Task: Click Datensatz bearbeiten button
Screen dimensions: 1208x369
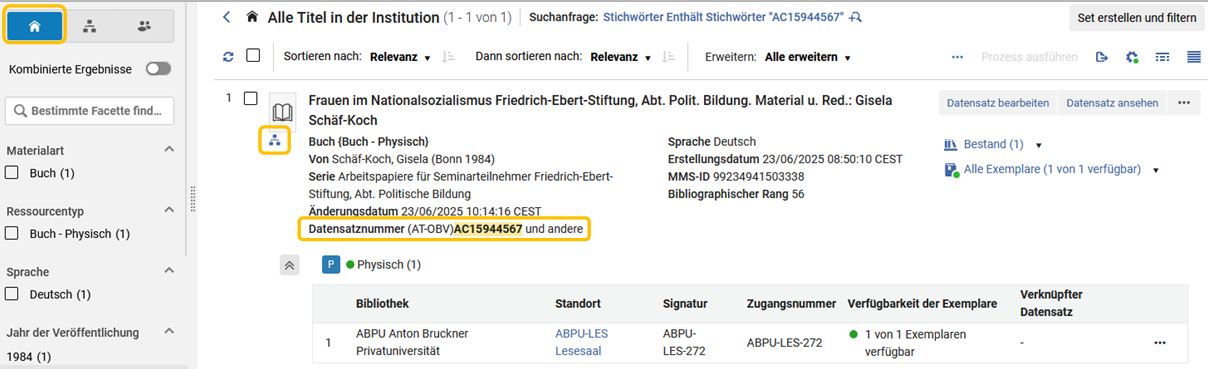Action: [x=998, y=102]
